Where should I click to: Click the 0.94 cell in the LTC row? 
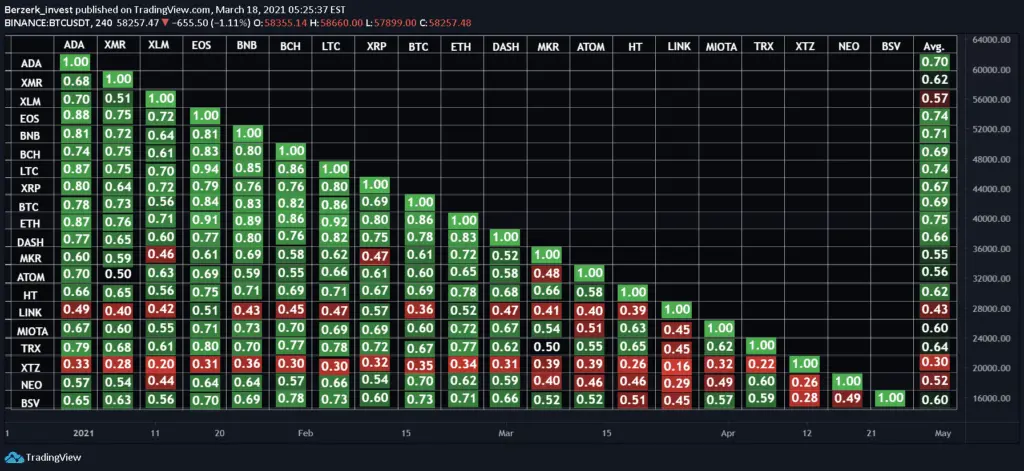204,171
